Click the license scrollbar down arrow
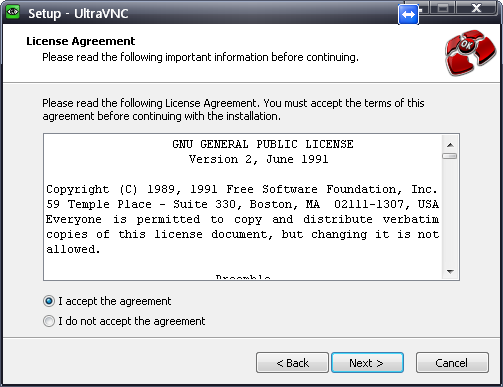This screenshot has height=387, width=503. 450,271
